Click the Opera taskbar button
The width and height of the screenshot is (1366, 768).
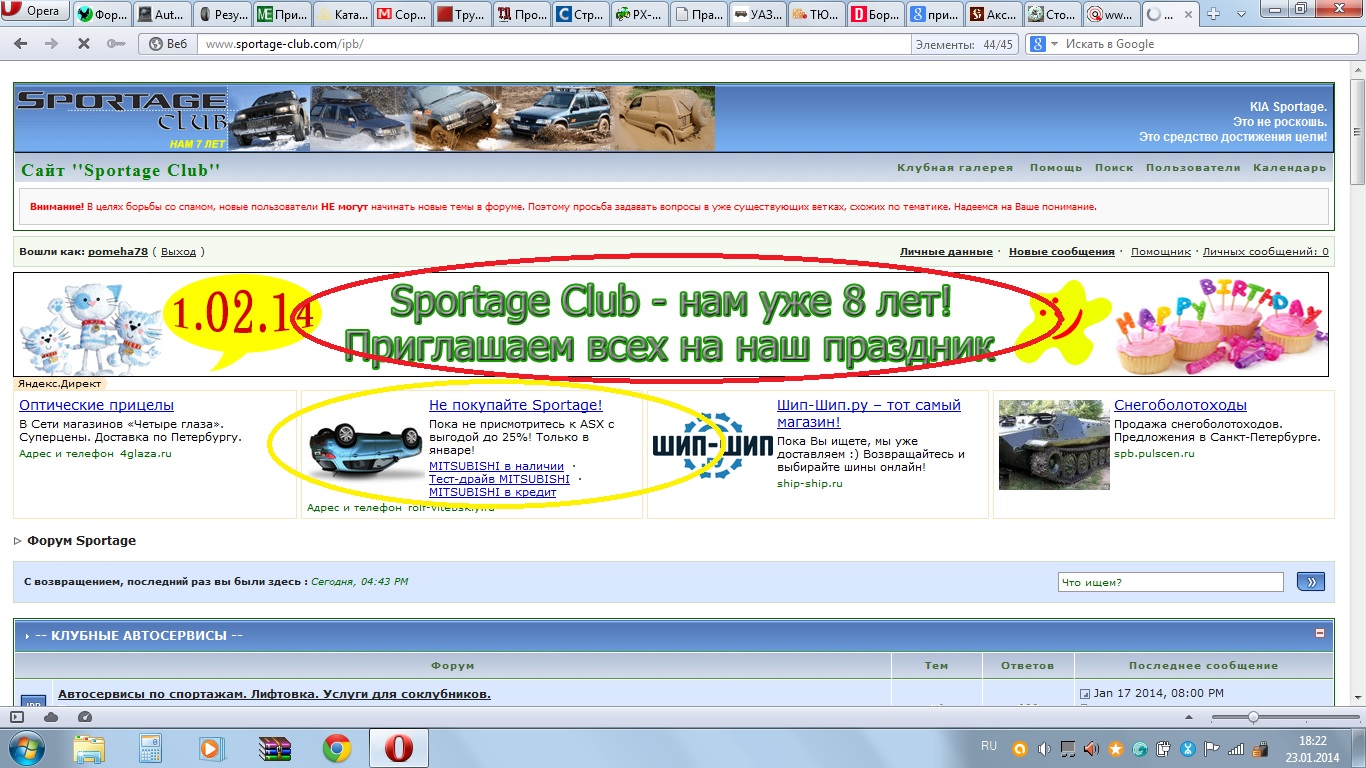click(399, 749)
